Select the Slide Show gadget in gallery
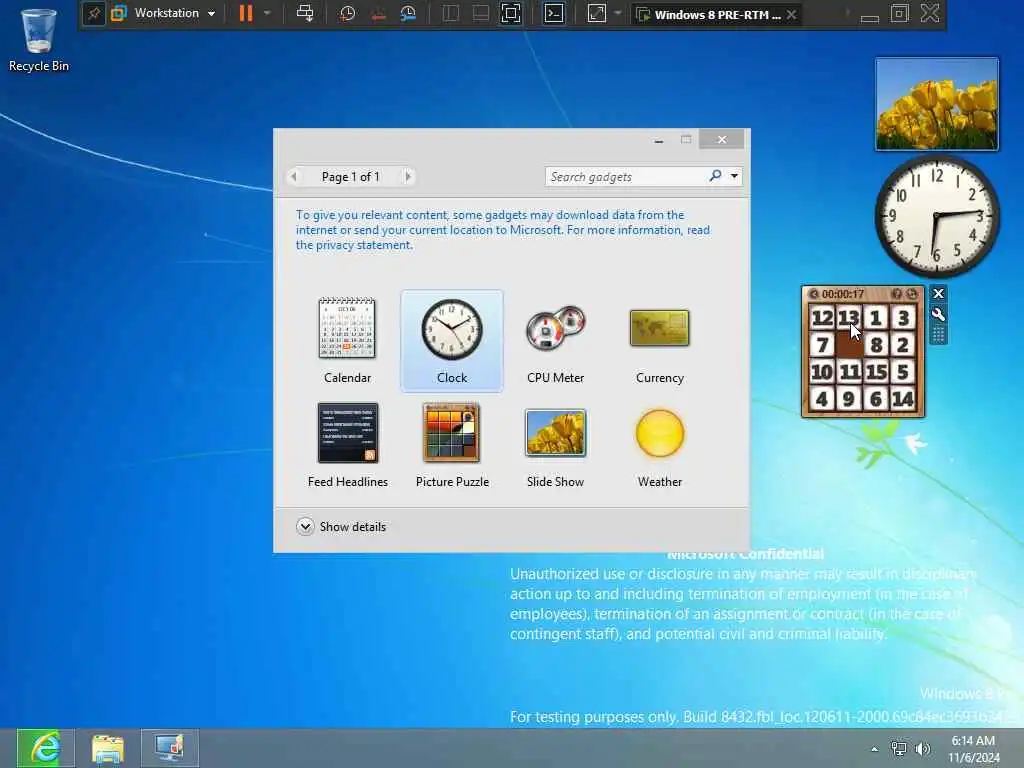Screen dimensions: 1024x768 coord(556,444)
